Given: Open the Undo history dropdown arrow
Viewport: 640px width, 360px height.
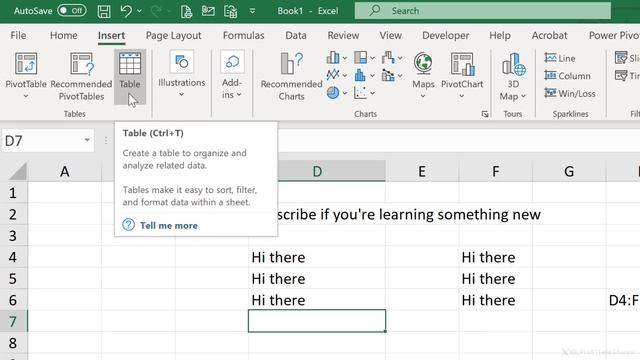Looking at the screenshot, I should coord(140,11).
